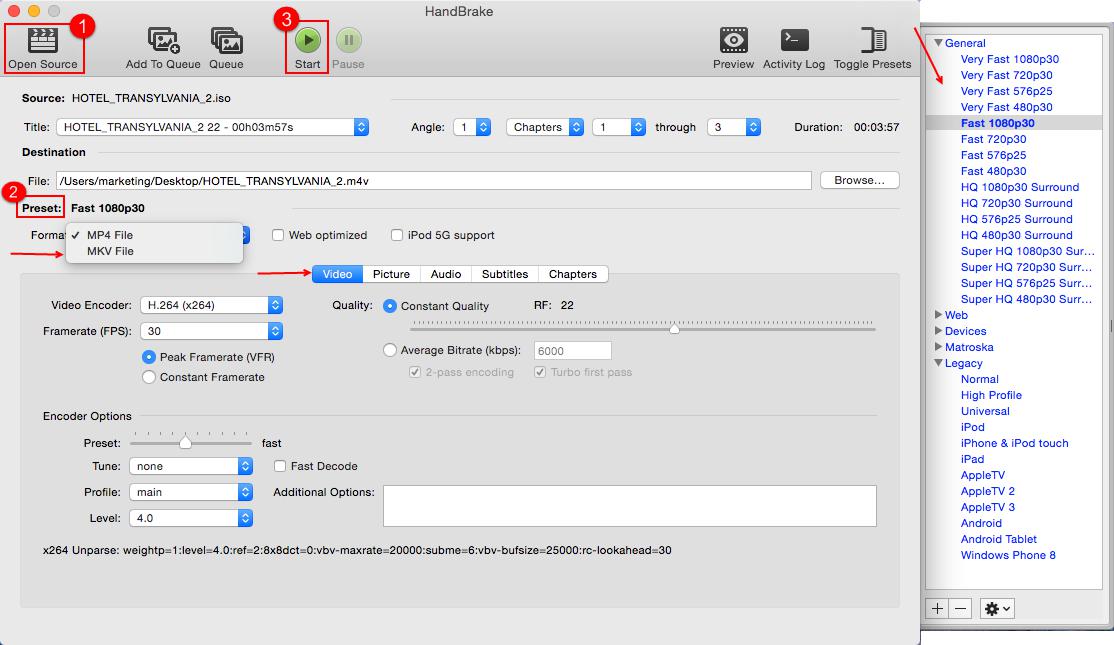Toggle the 2-pass encoding checkbox
The image size is (1114, 645).
[415, 372]
